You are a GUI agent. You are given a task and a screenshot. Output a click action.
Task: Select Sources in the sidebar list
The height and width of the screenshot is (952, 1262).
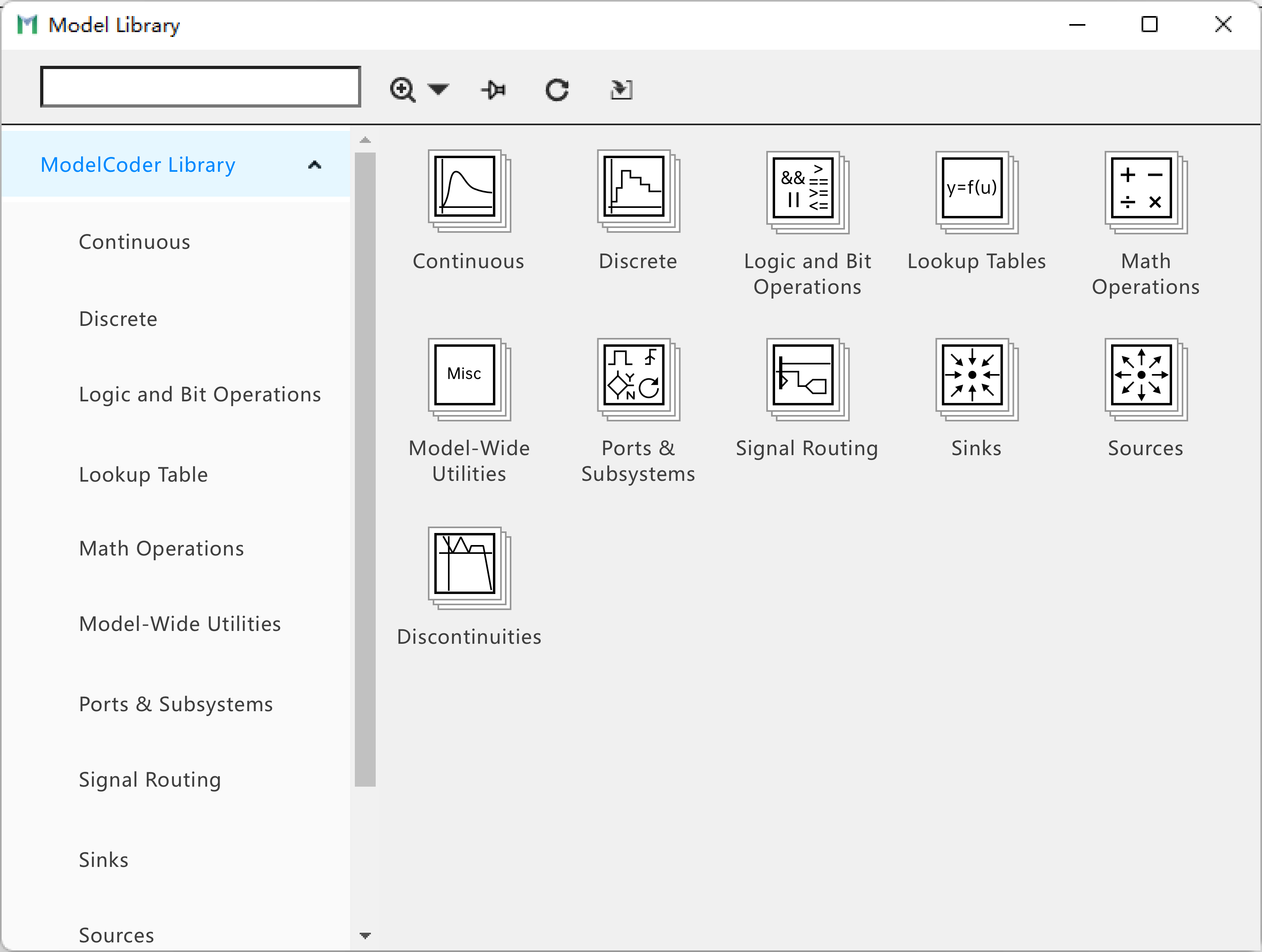tap(116, 936)
